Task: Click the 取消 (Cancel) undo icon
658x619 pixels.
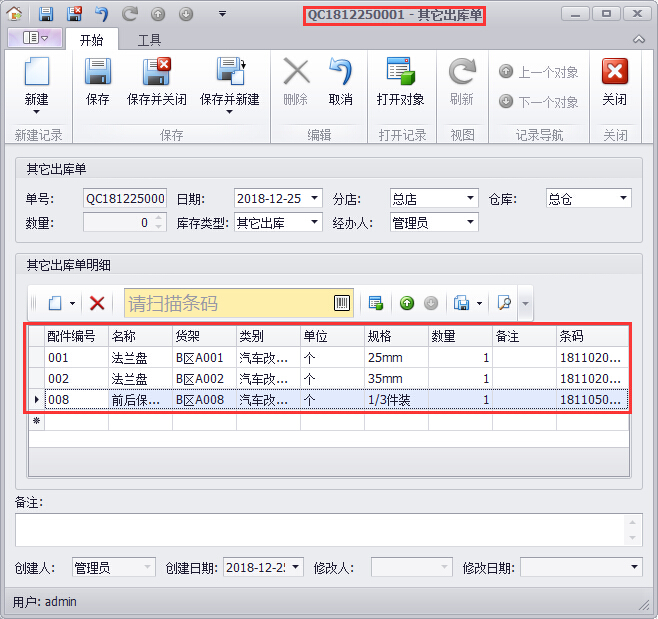Action: click(340, 74)
